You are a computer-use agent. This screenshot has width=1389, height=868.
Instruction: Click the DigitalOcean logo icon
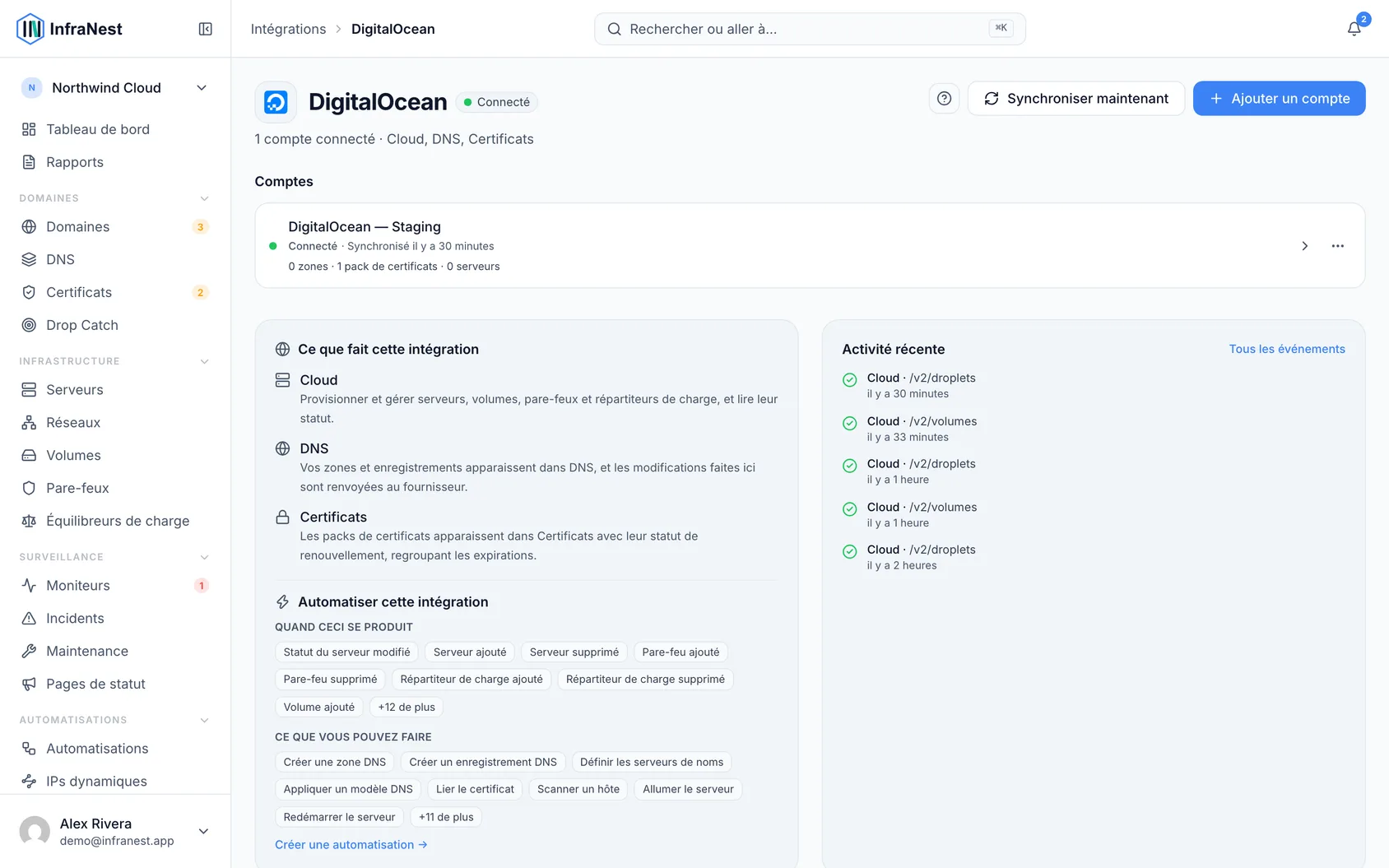pyautogui.click(x=276, y=102)
